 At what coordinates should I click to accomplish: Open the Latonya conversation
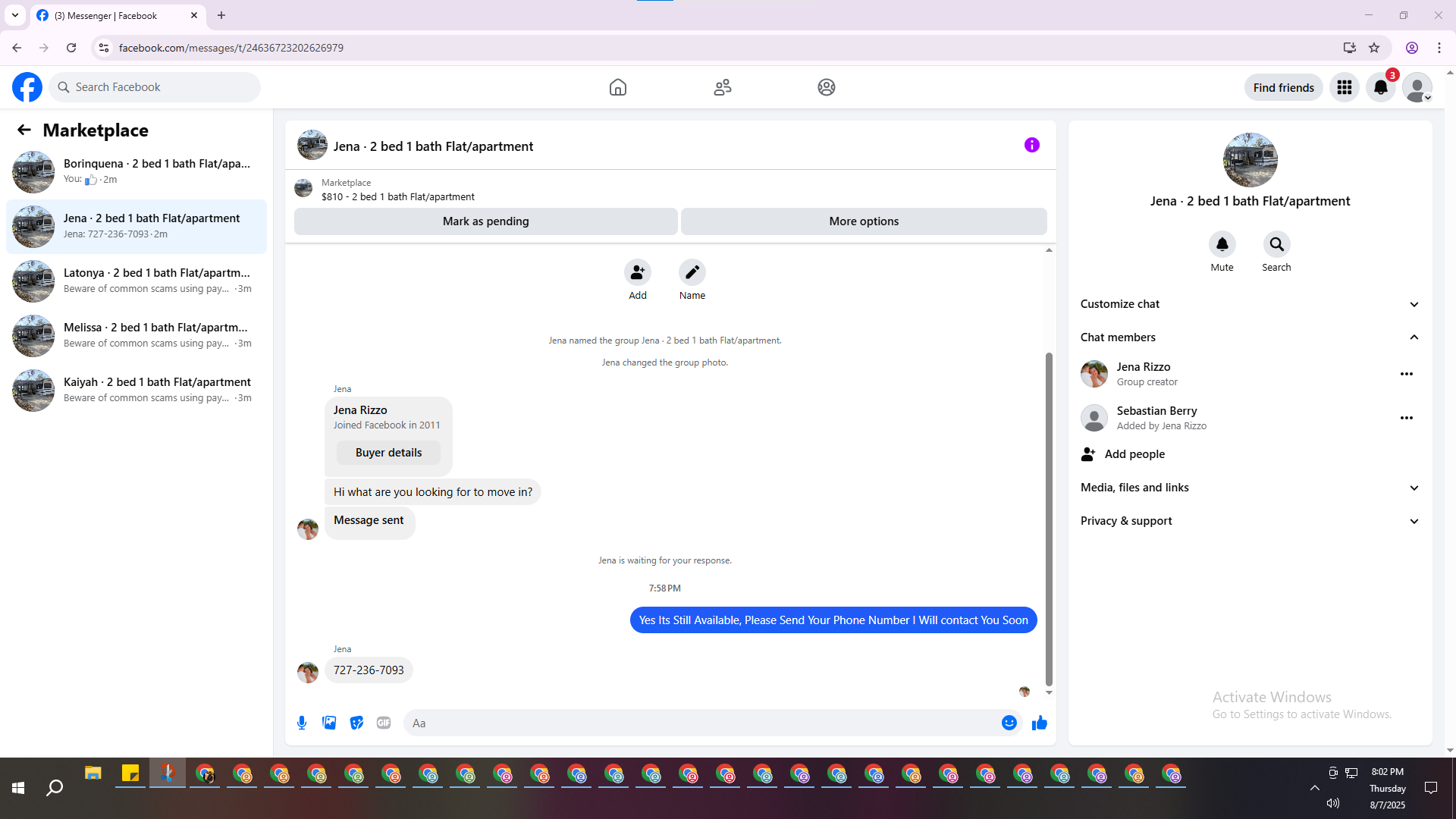coord(136,281)
